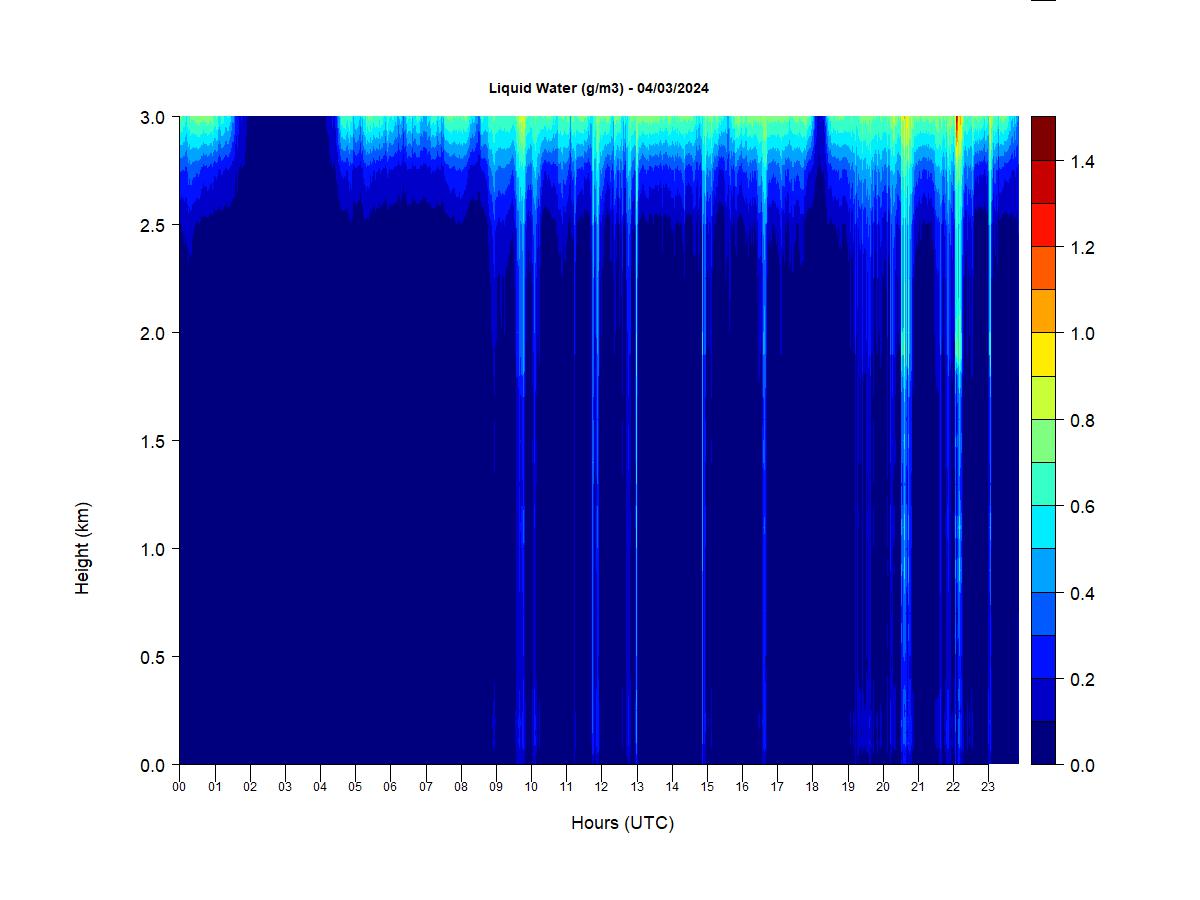1200x900 pixels.
Task: Click hour label 04 on time axis
Action: pyautogui.click(x=320, y=787)
